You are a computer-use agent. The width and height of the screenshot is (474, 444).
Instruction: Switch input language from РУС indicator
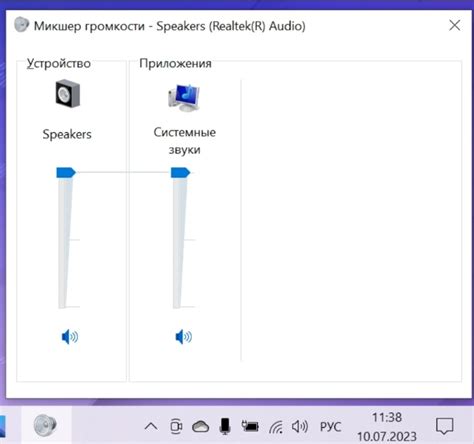click(330, 427)
